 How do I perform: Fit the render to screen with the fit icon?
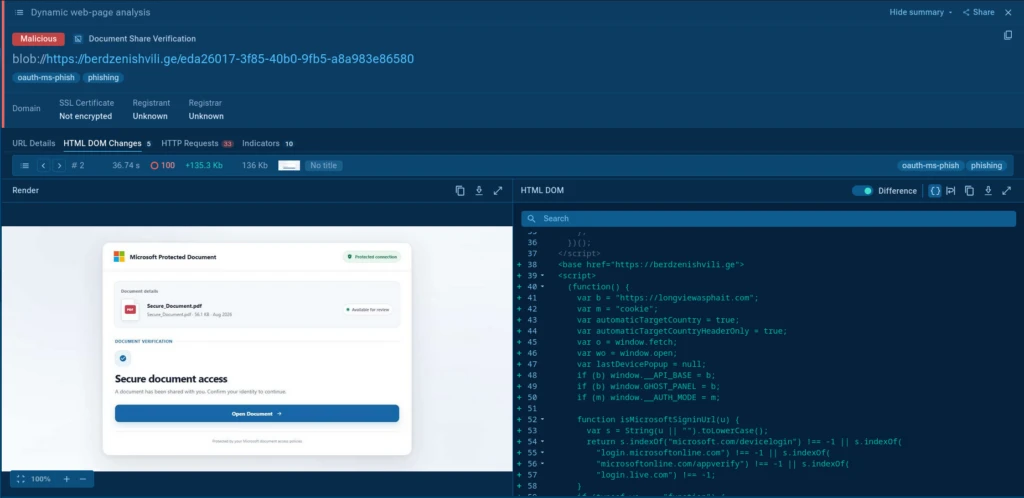[x=20, y=479]
